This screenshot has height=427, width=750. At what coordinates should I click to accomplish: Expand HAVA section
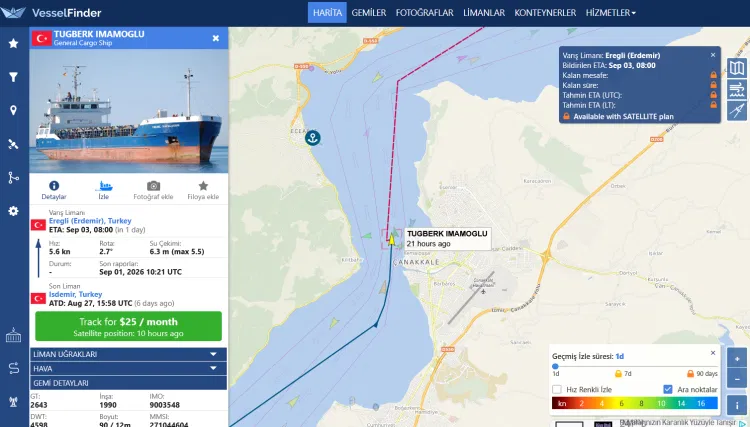click(x=128, y=369)
